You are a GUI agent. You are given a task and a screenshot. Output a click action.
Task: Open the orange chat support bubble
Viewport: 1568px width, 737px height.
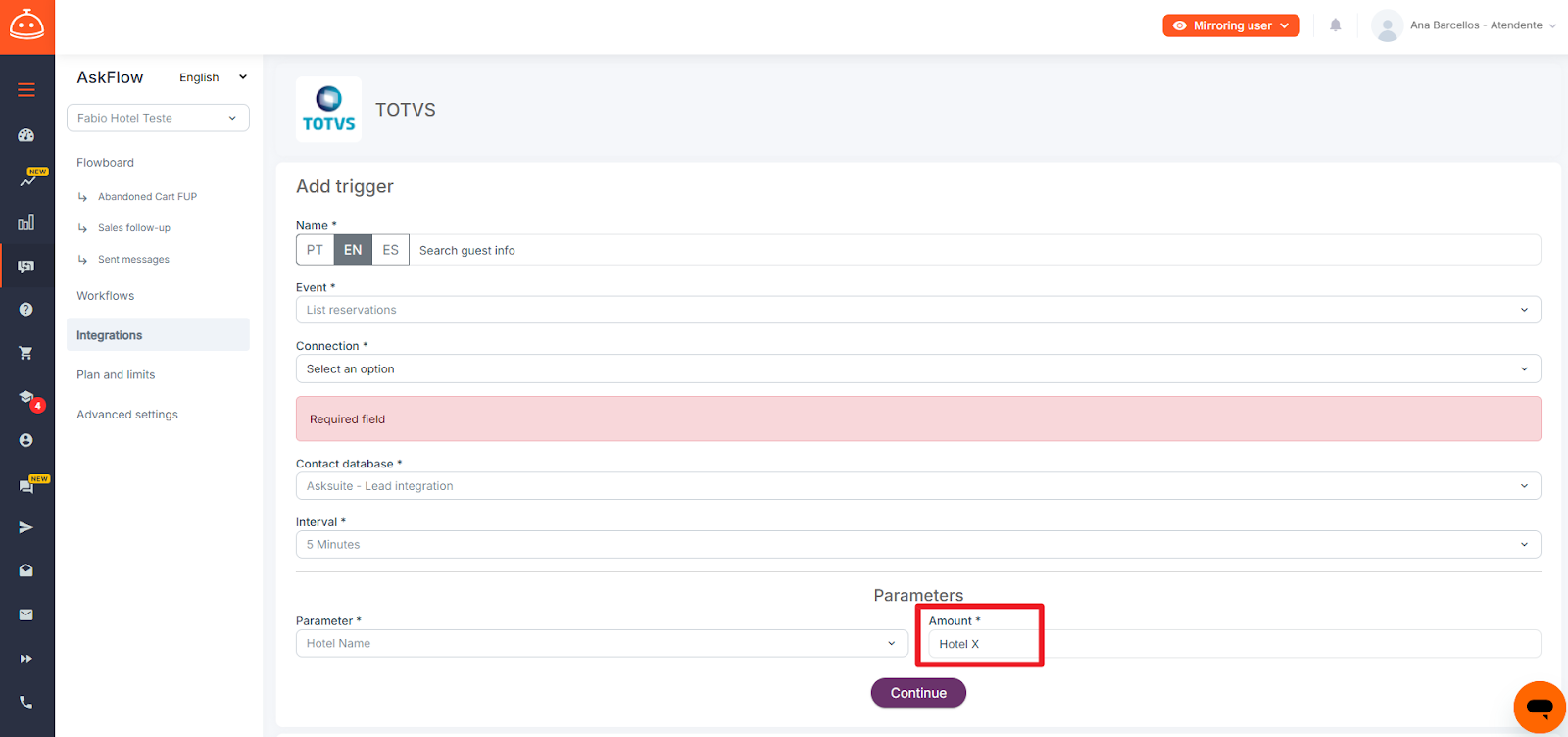pyautogui.click(x=1540, y=707)
